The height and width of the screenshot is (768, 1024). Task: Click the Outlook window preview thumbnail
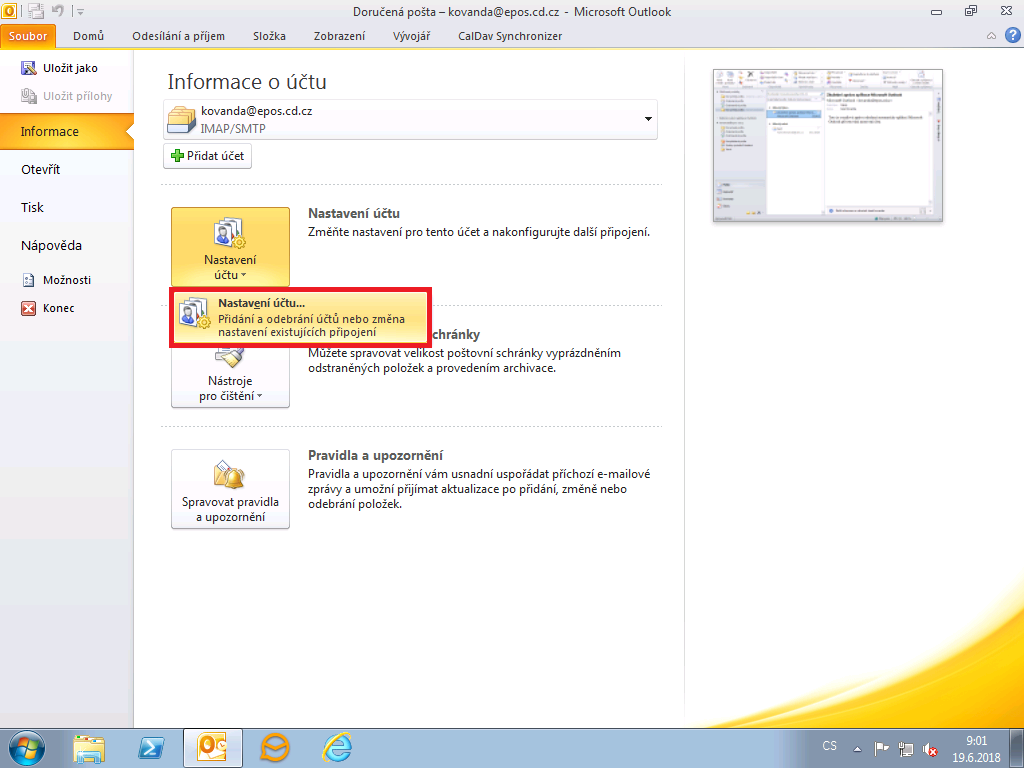pyautogui.click(x=827, y=145)
